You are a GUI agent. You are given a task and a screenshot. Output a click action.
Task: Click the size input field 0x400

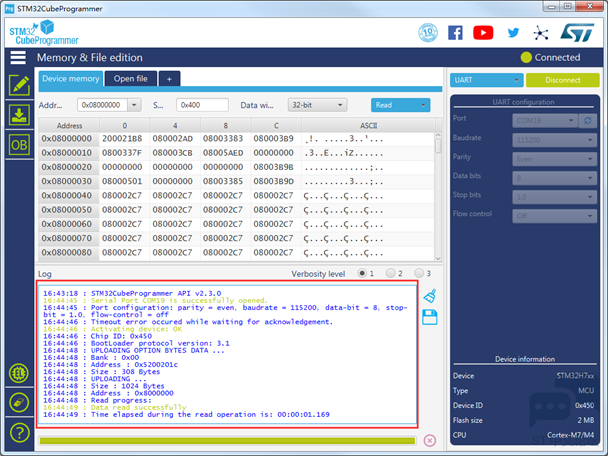coord(202,105)
